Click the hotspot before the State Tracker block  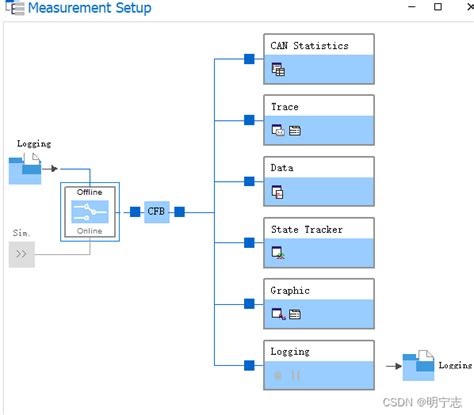tap(249, 243)
